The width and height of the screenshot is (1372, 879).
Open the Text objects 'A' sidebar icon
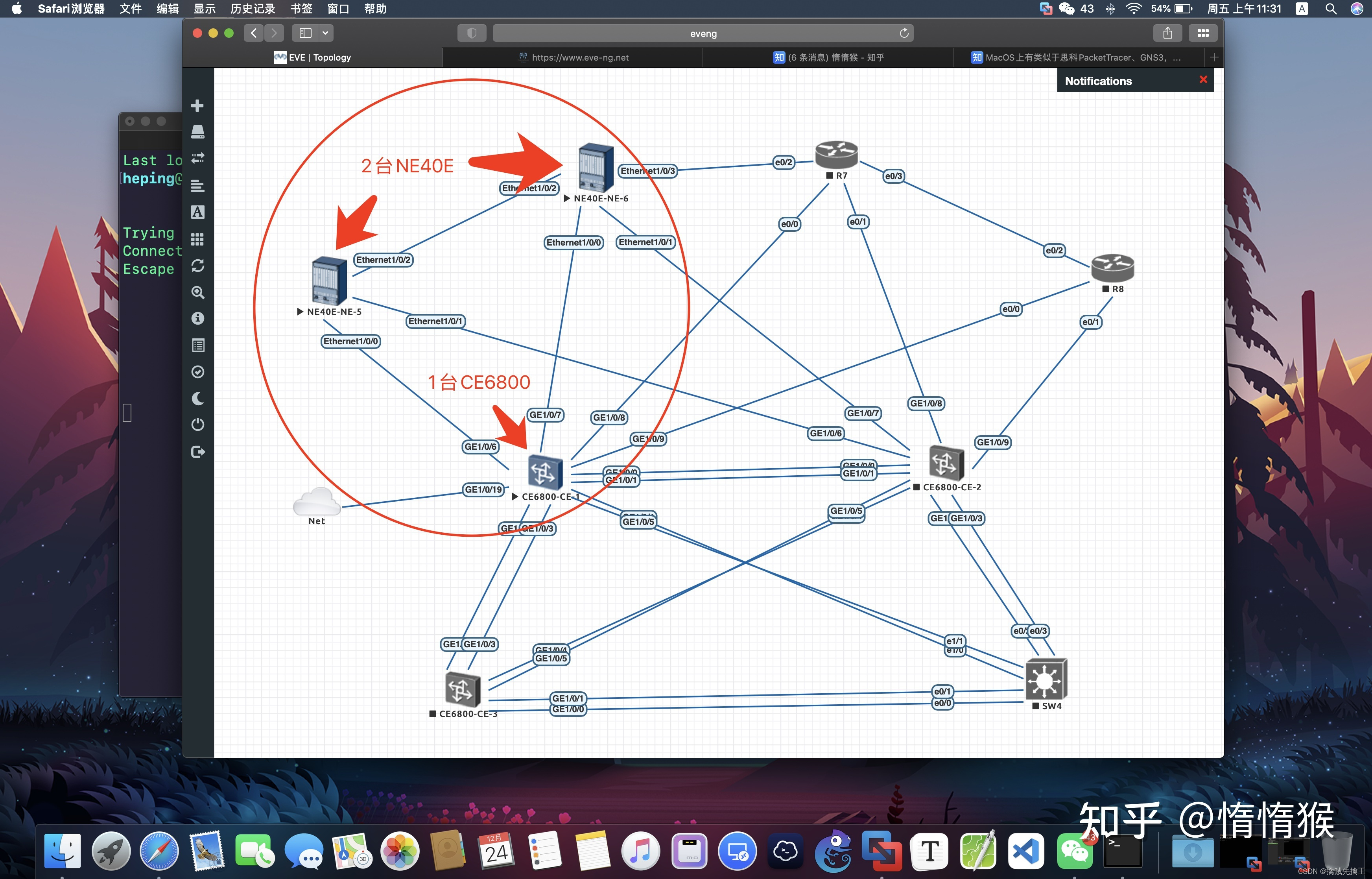coord(197,212)
